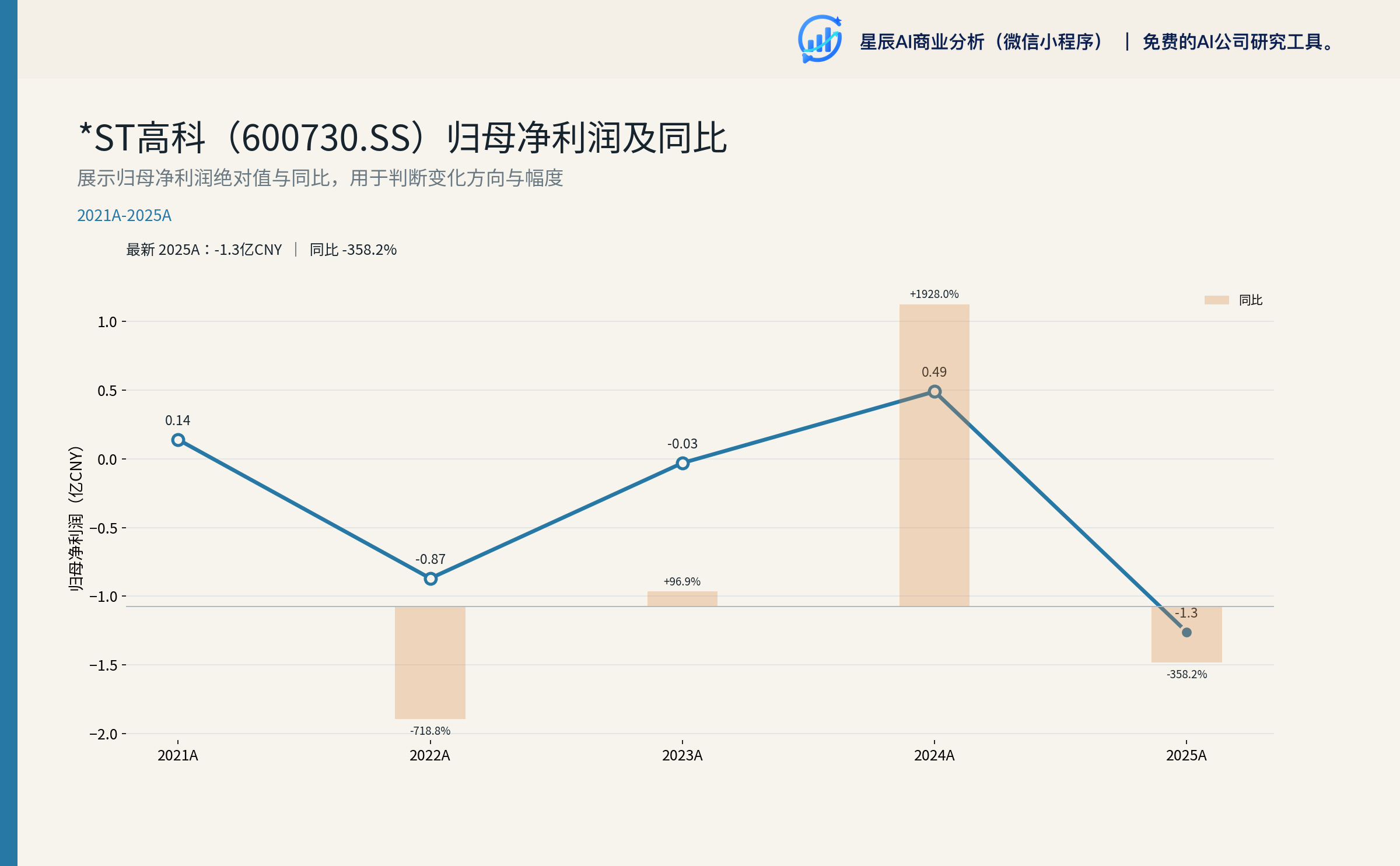This screenshot has width=1400, height=866.
Task: Click the 1.0 y-axis tick label
Action: point(107,322)
